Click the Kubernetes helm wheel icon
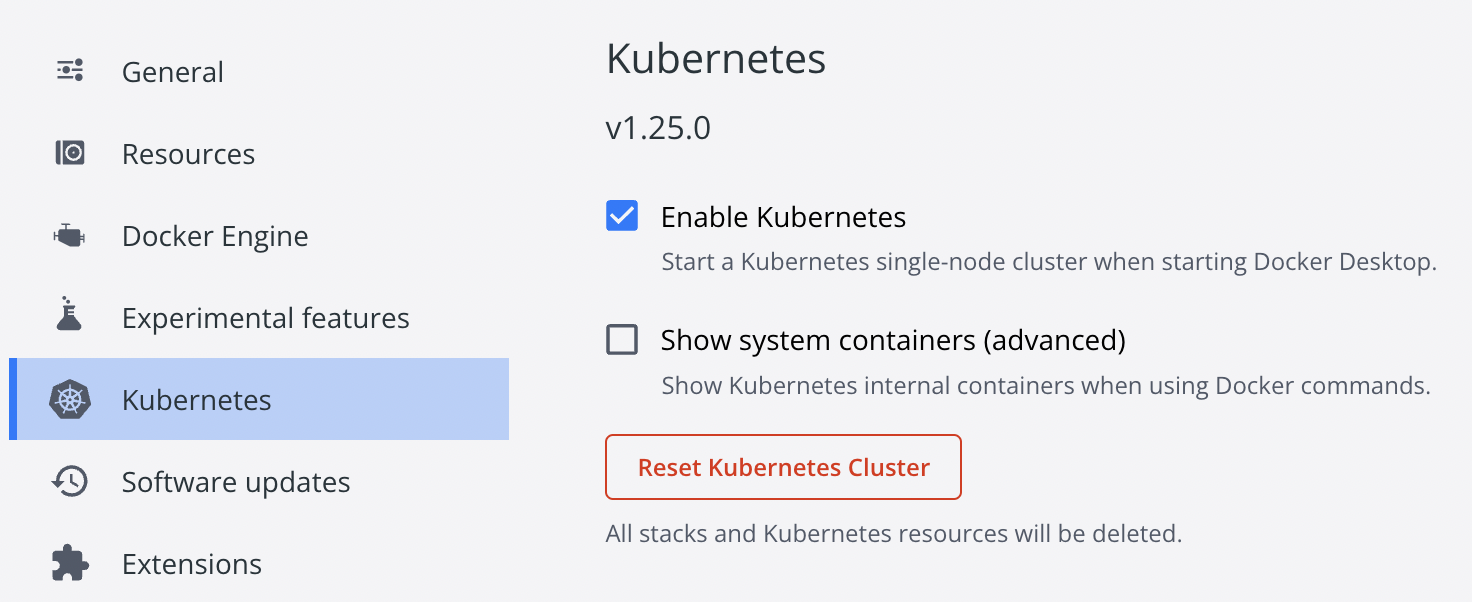This screenshot has width=1472, height=602. 70,400
